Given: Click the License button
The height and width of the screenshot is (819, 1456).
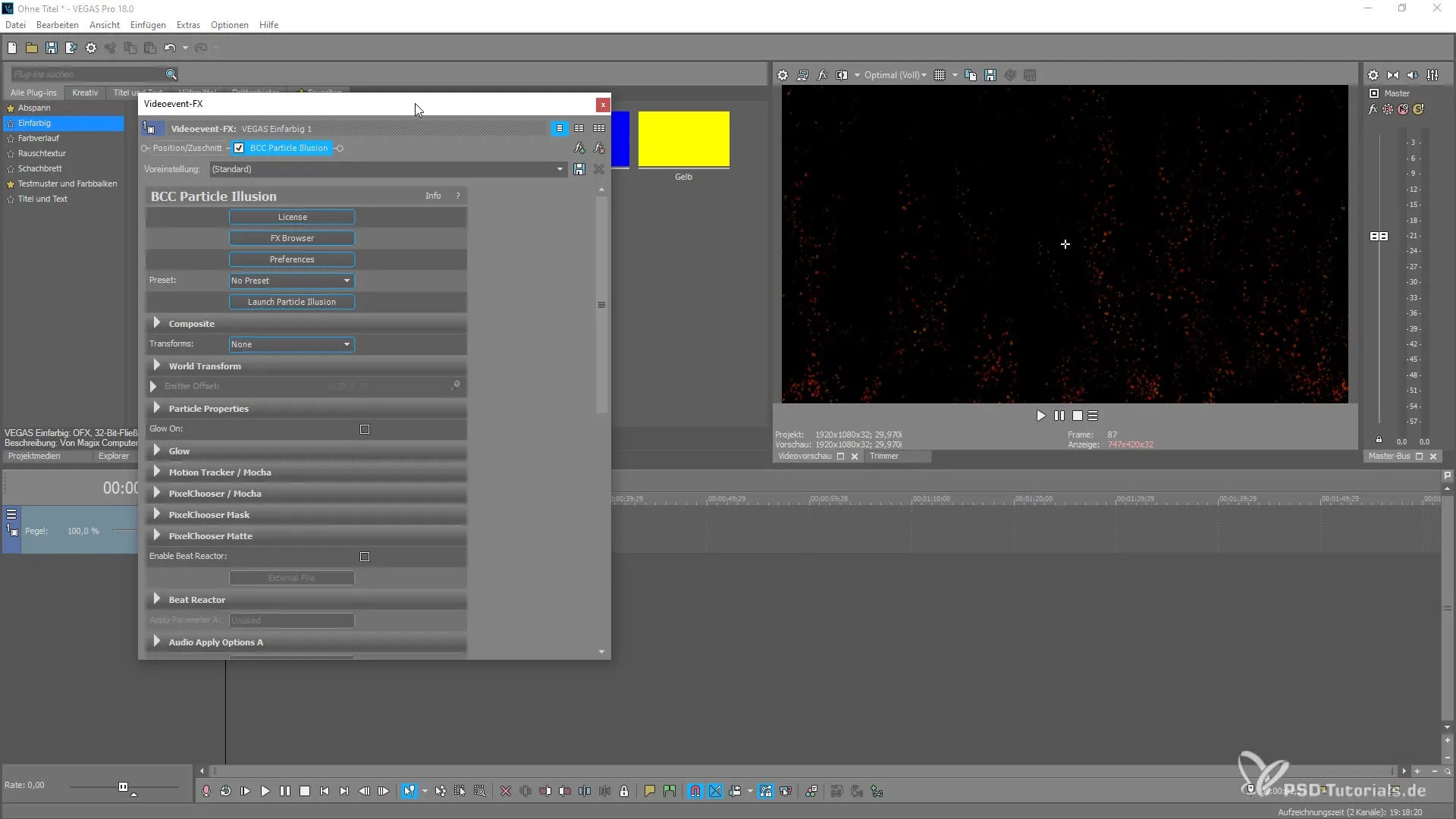Looking at the screenshot, I should [x=292, y=217].
